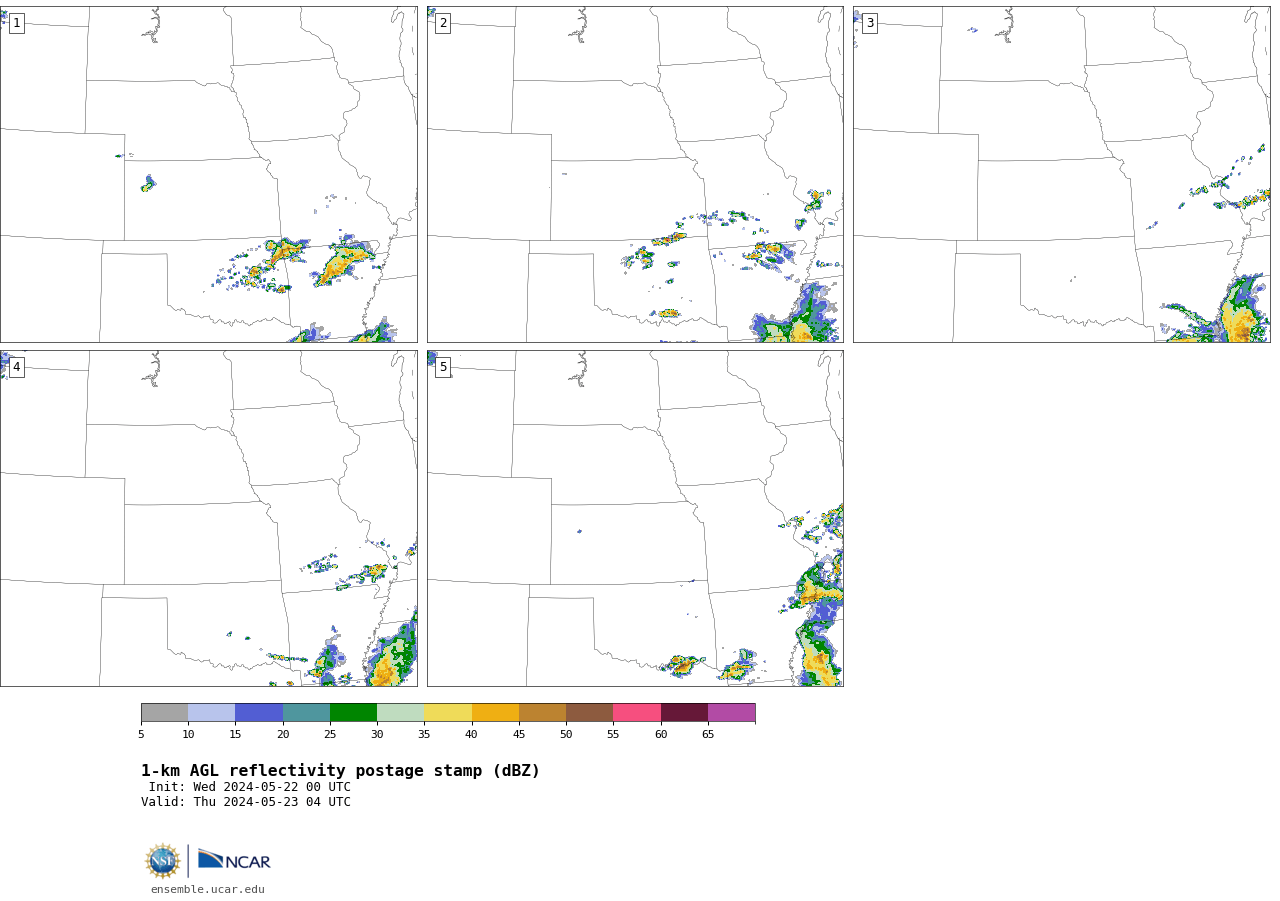Click the pale green 30-35 dBZ swatch
Screen dimensions: 1280x901
[x=400, y=712]
